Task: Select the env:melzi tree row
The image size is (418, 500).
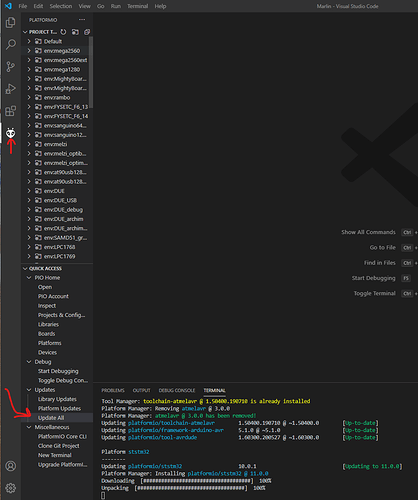Action: coord(57,144)
